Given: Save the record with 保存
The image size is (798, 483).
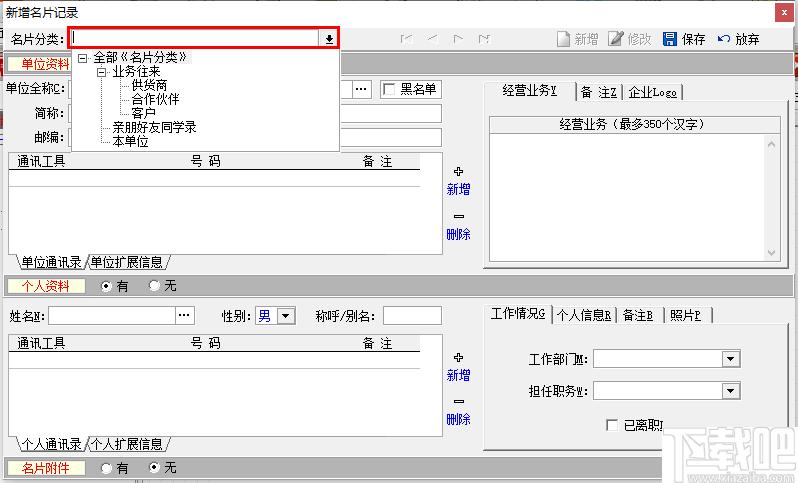Looking at the screenshot, I should coord(684,39).
